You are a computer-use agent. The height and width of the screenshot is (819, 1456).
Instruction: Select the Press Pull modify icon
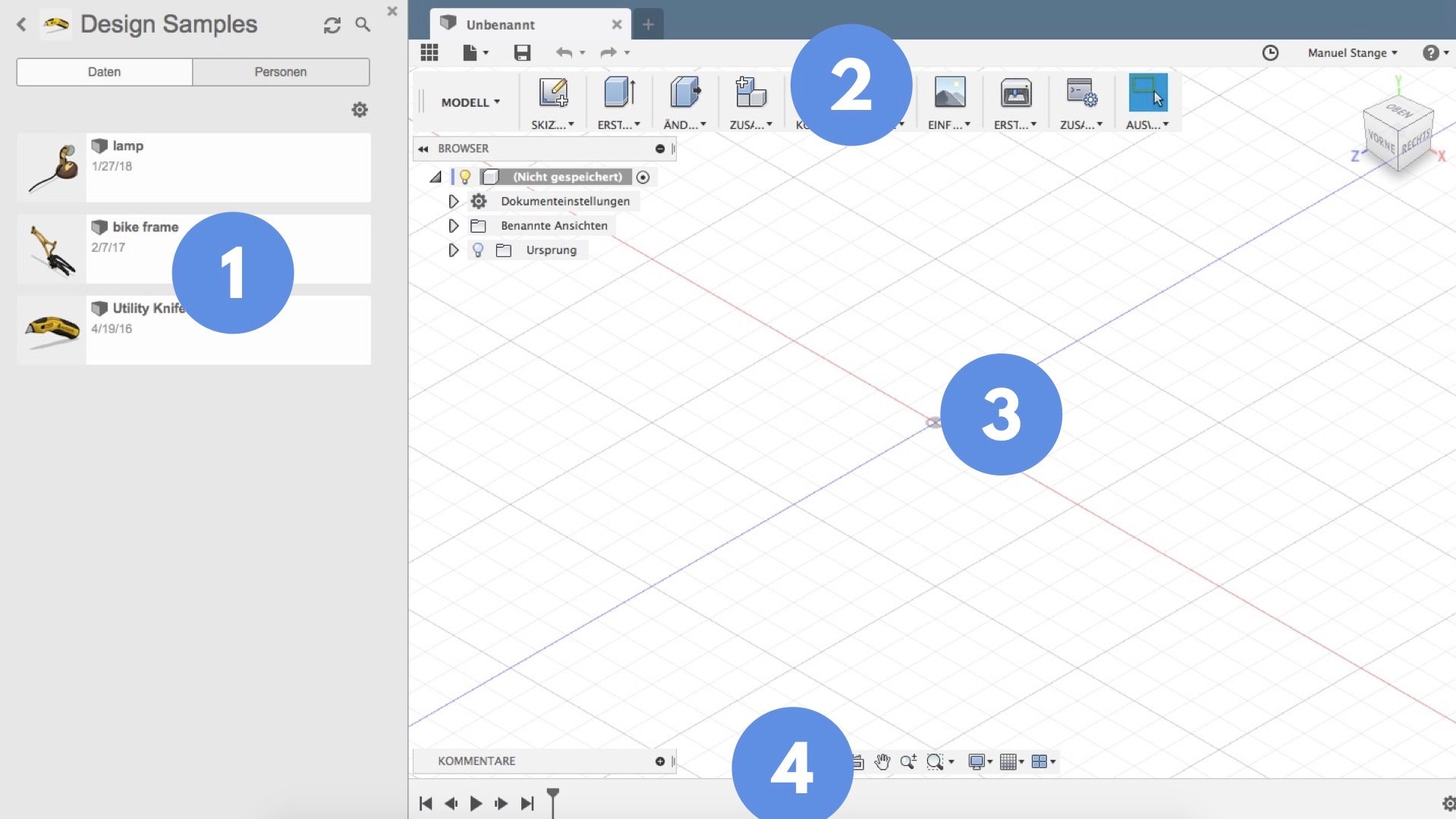[x=685, y=93]
